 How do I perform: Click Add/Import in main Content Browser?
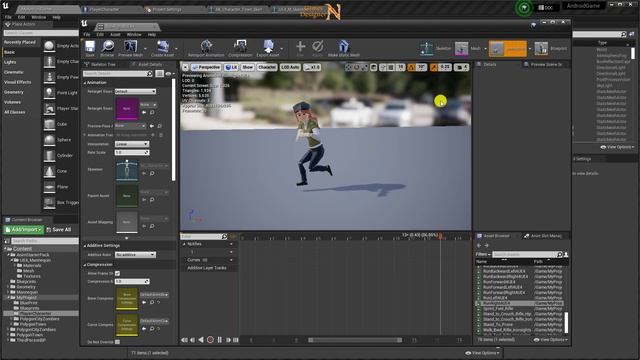tap(24, 230)
